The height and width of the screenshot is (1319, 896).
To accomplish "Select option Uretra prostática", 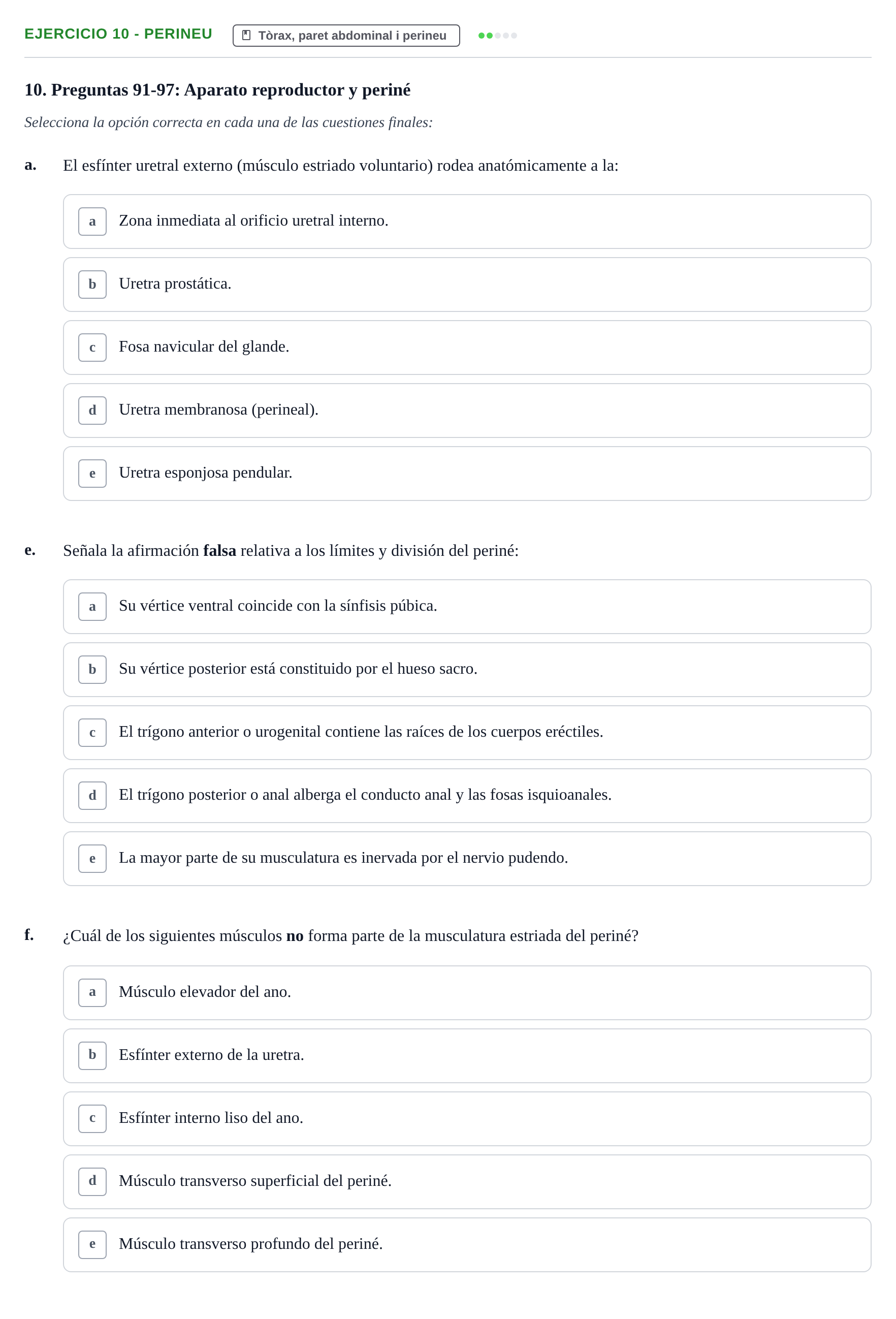I will [467, 285].
